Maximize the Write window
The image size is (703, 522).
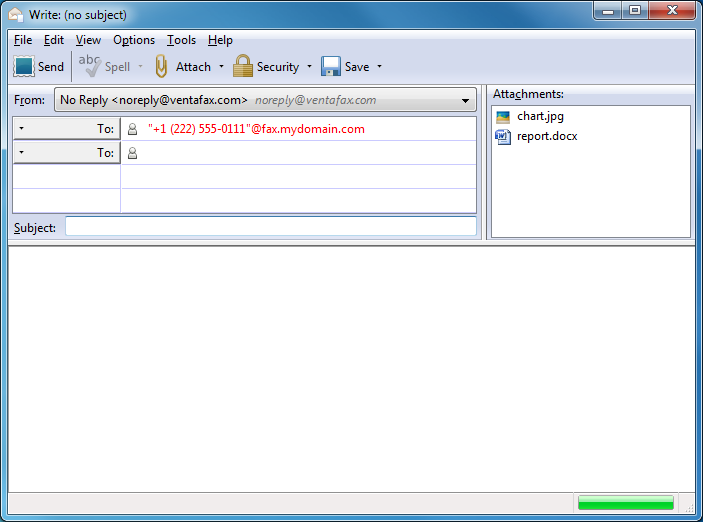pyautogui.click(x=635, y=11)
